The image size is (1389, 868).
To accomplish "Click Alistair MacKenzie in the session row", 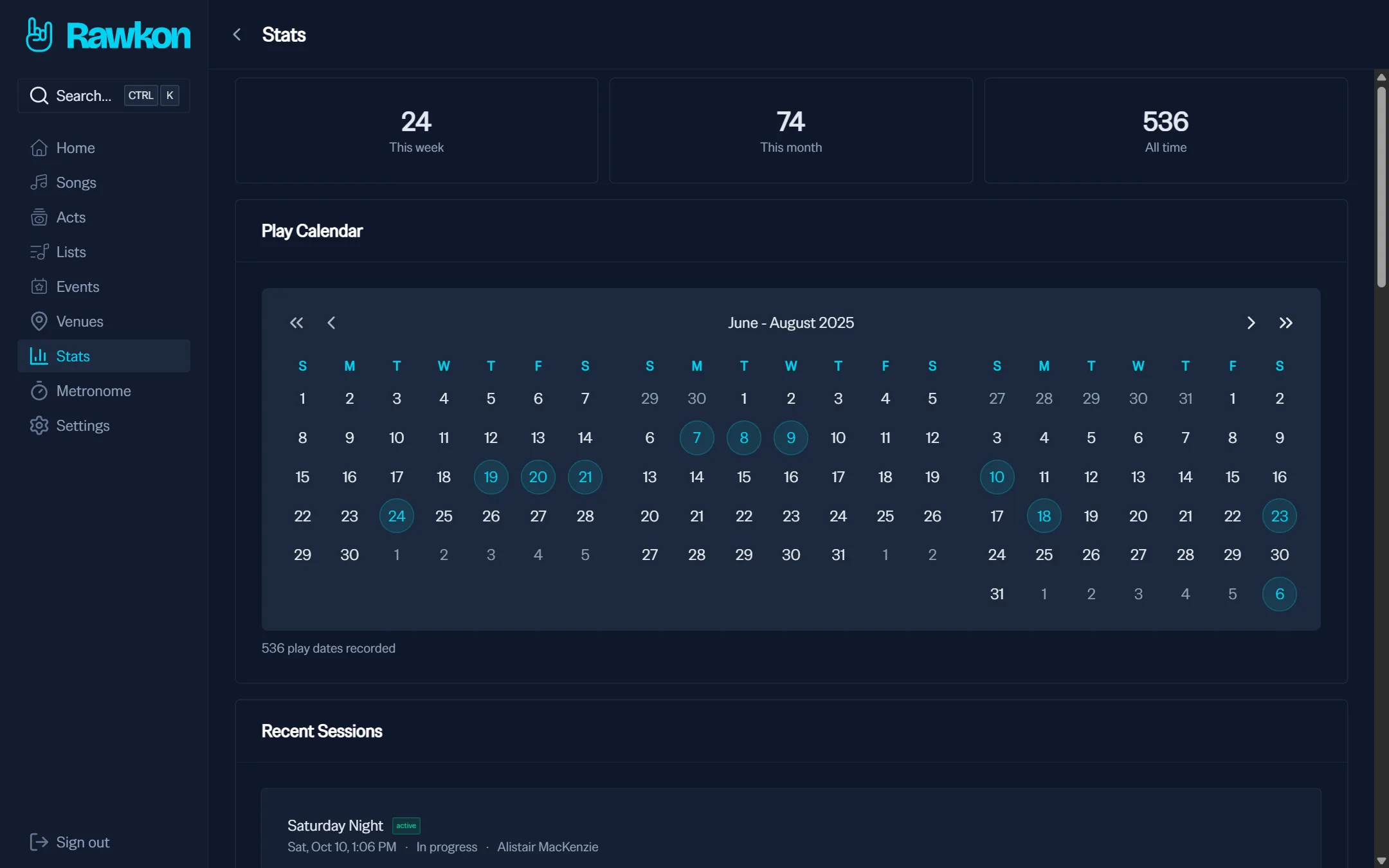I will coord(547,847).
